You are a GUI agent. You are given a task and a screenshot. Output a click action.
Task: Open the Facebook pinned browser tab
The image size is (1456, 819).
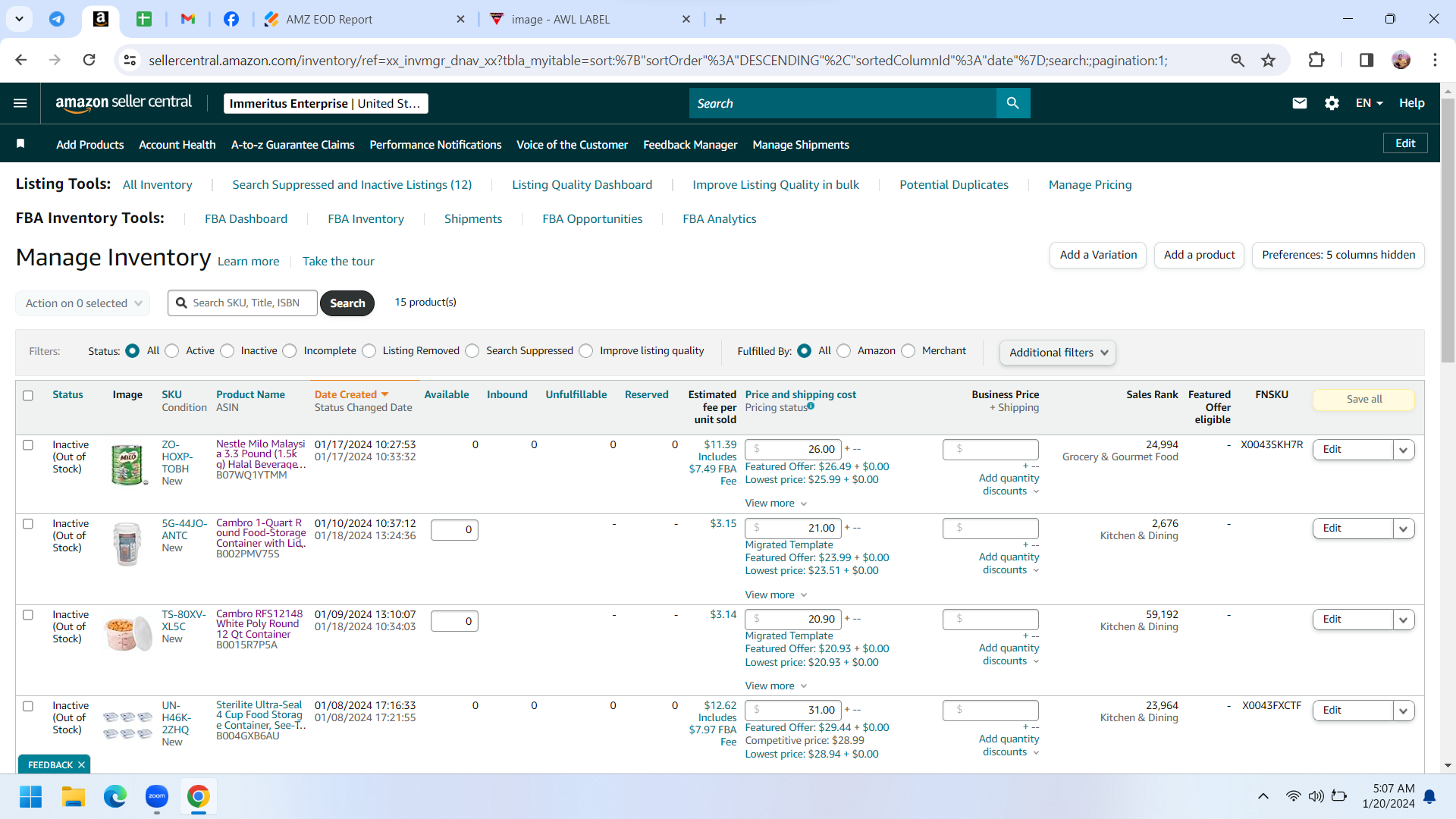pyautogui.click(x=231, y=19)
